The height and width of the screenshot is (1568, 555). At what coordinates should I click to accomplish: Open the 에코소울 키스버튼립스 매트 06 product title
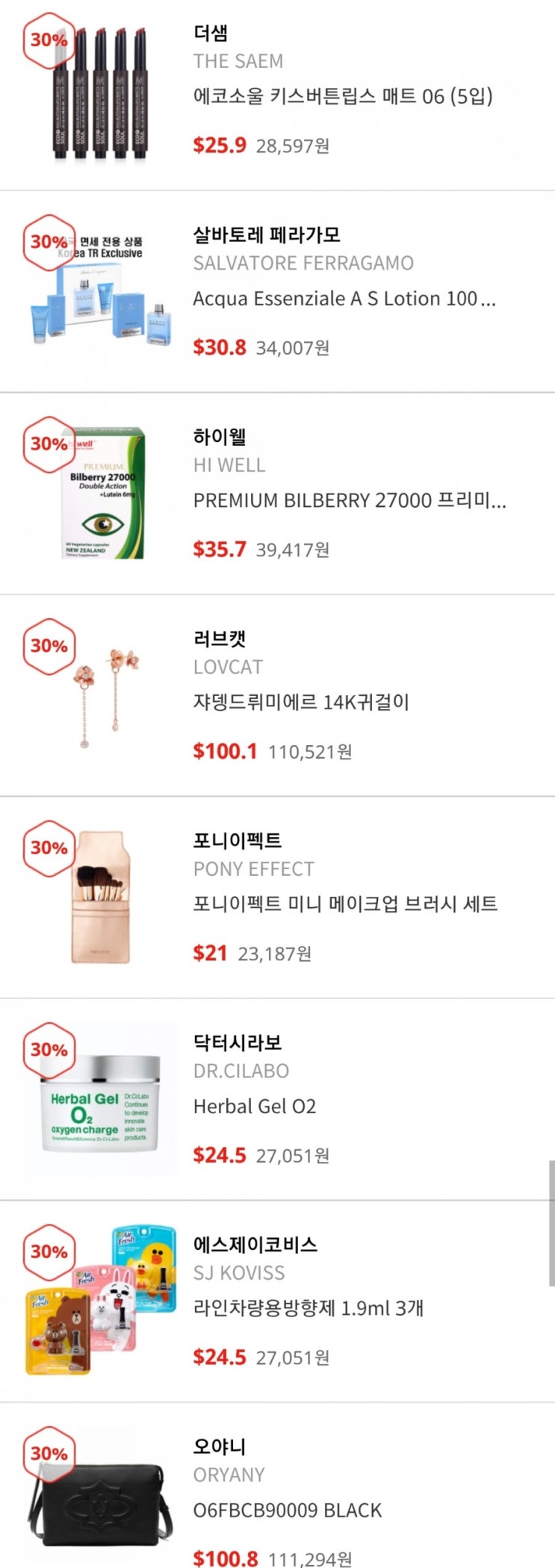pos(343,96)
